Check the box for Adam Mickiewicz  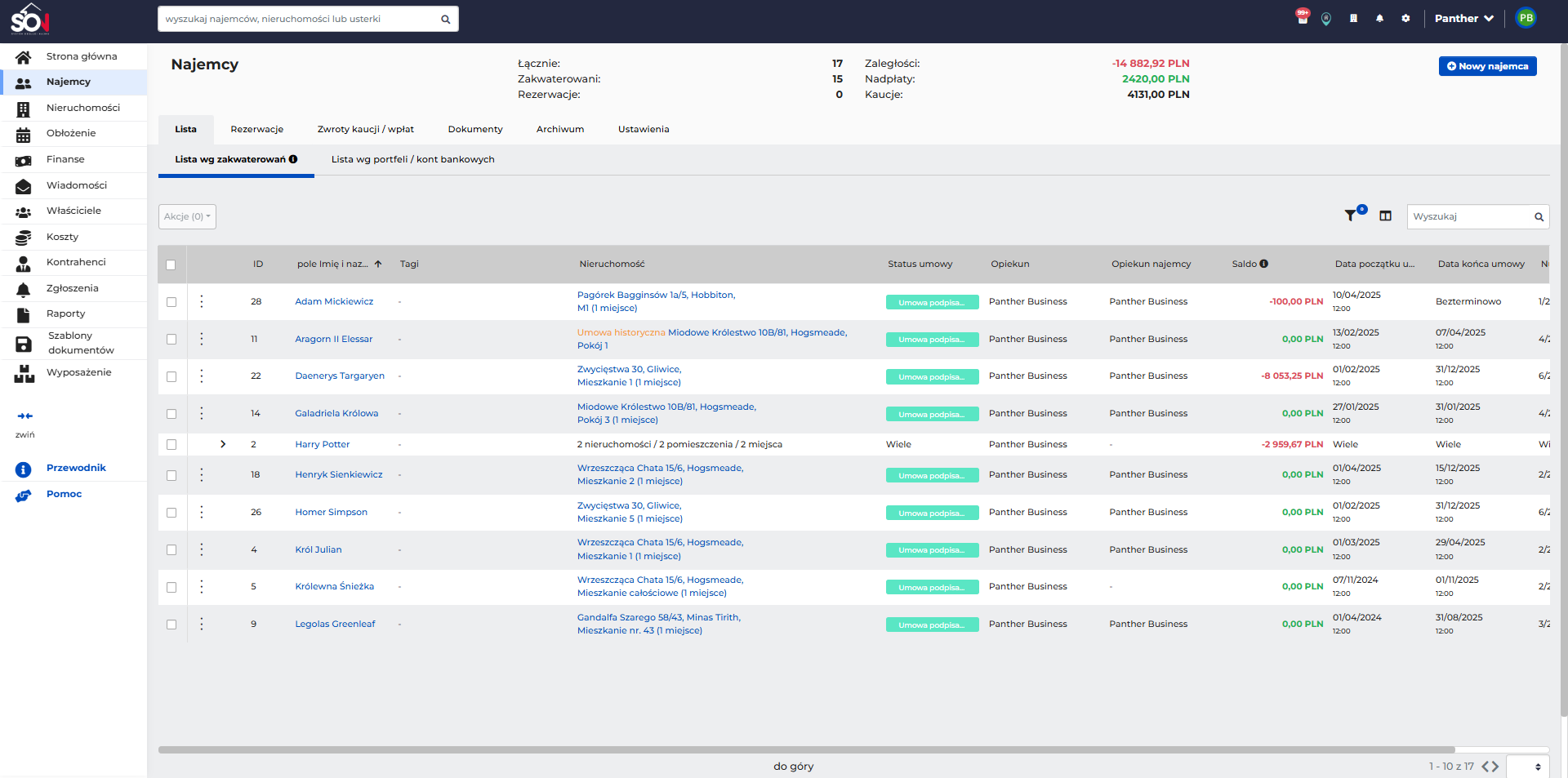(171, 302)
